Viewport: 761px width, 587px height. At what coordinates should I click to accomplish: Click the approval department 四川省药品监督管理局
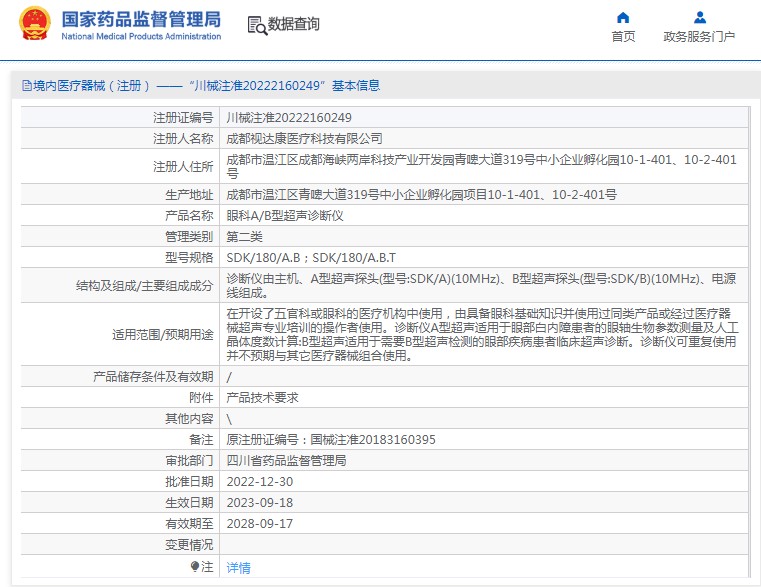(286, 460)
